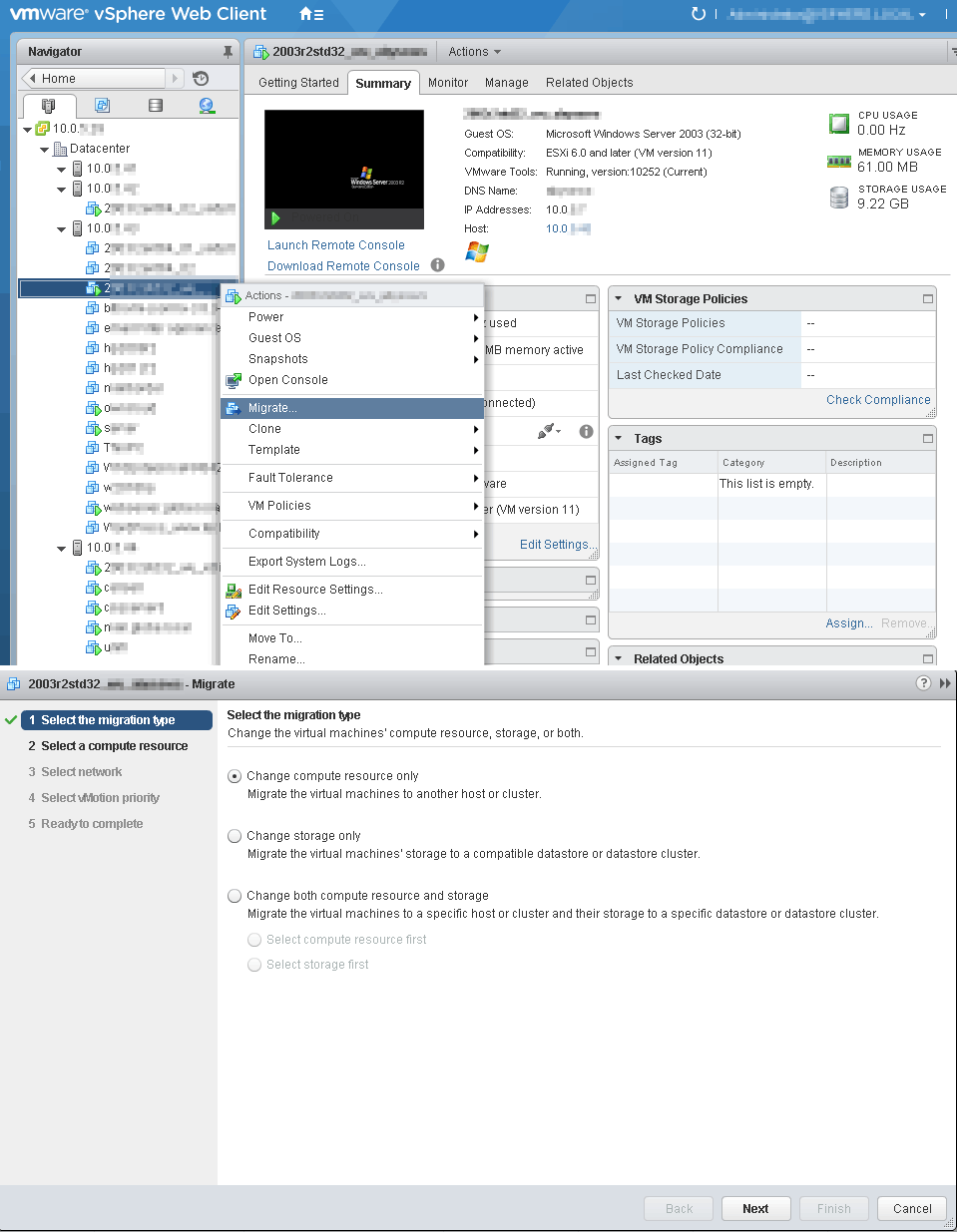Click the Windows logo under guest details
This screenshot has width=957, height=1232.
point(477,252)
